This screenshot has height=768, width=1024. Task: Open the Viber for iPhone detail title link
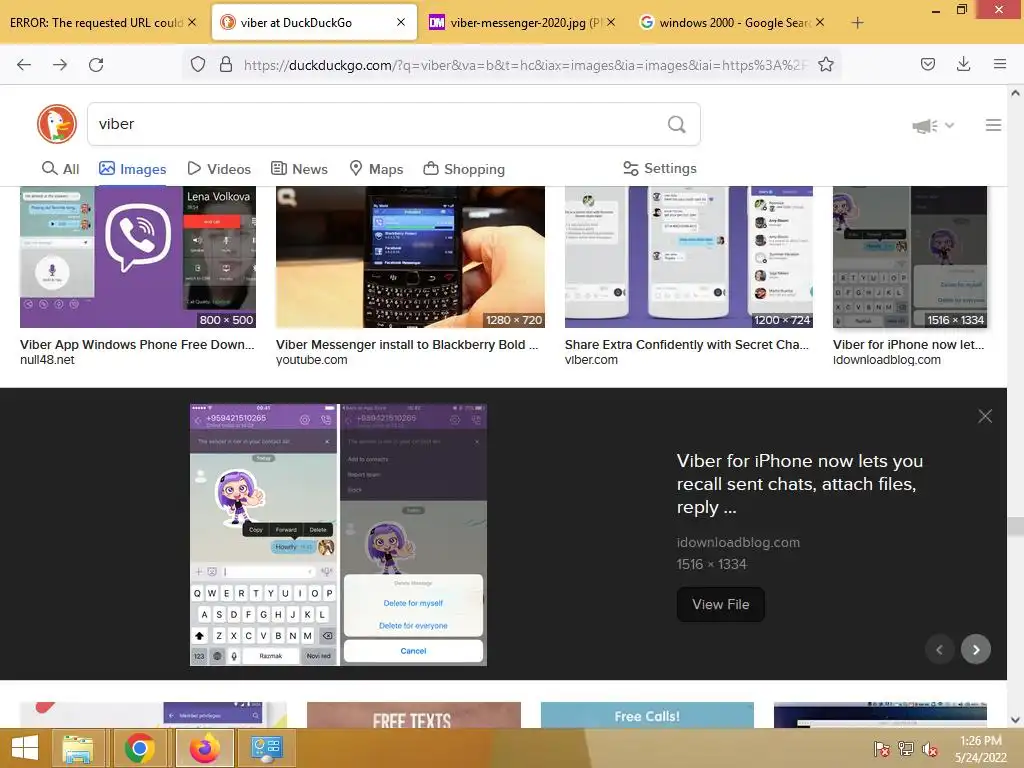pos(799,484)
